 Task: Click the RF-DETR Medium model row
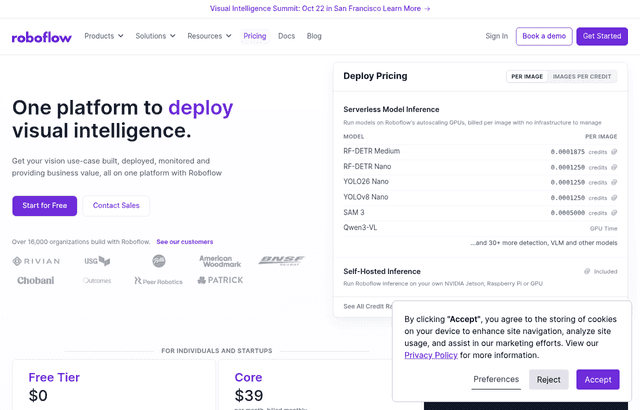pyautogui.click(x=480, y=151)
